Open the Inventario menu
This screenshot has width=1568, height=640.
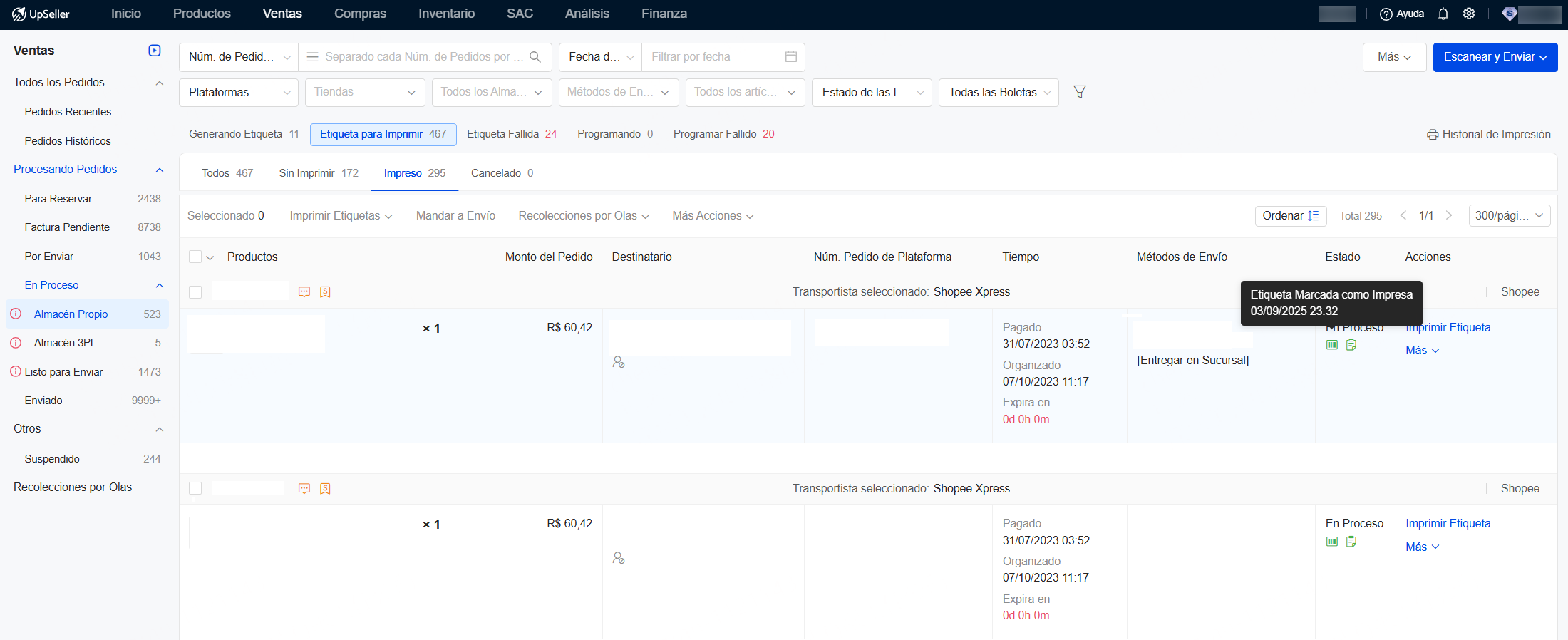[x=446, y=14]
